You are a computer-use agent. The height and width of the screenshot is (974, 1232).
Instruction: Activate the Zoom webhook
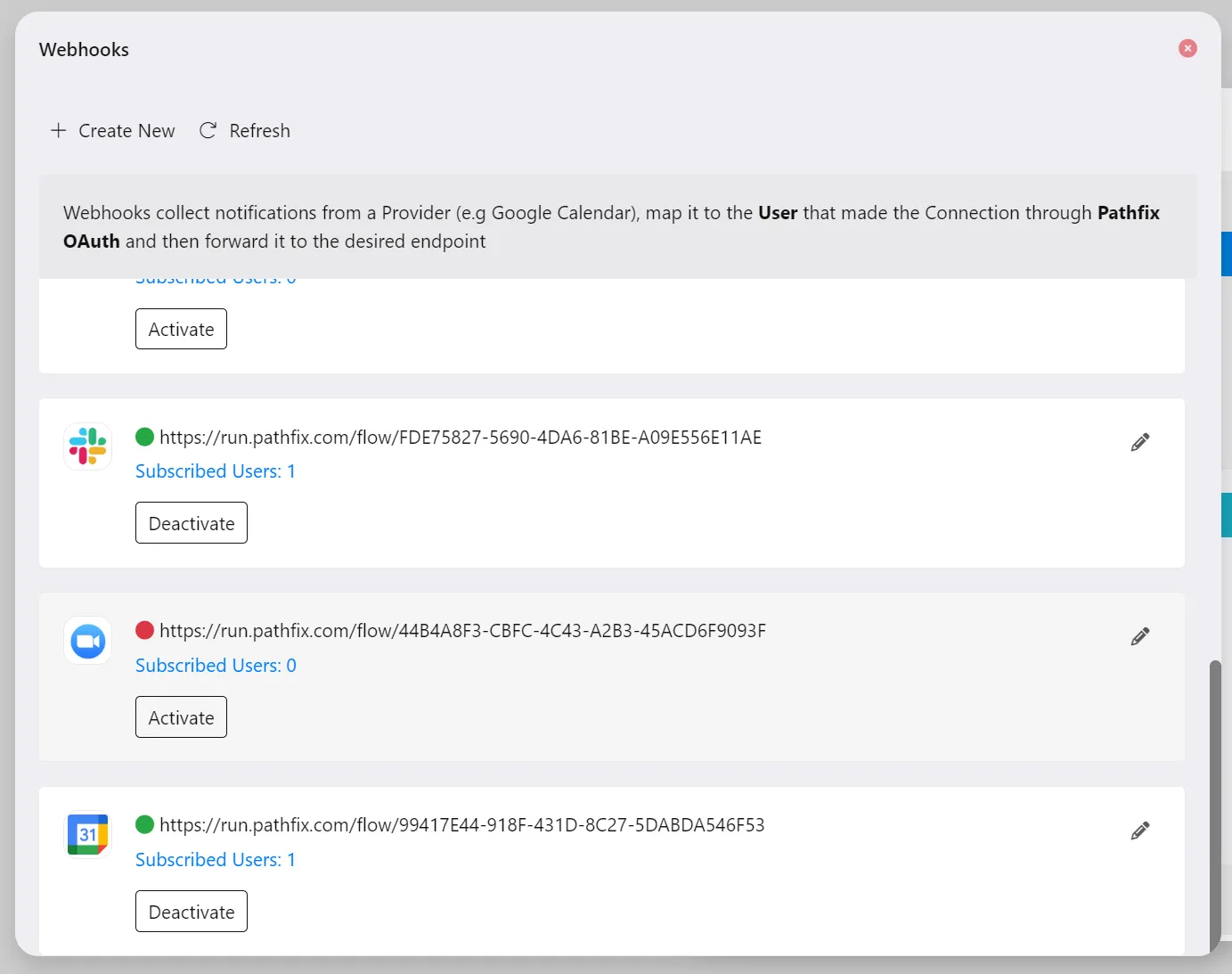[x=181, y=717]
